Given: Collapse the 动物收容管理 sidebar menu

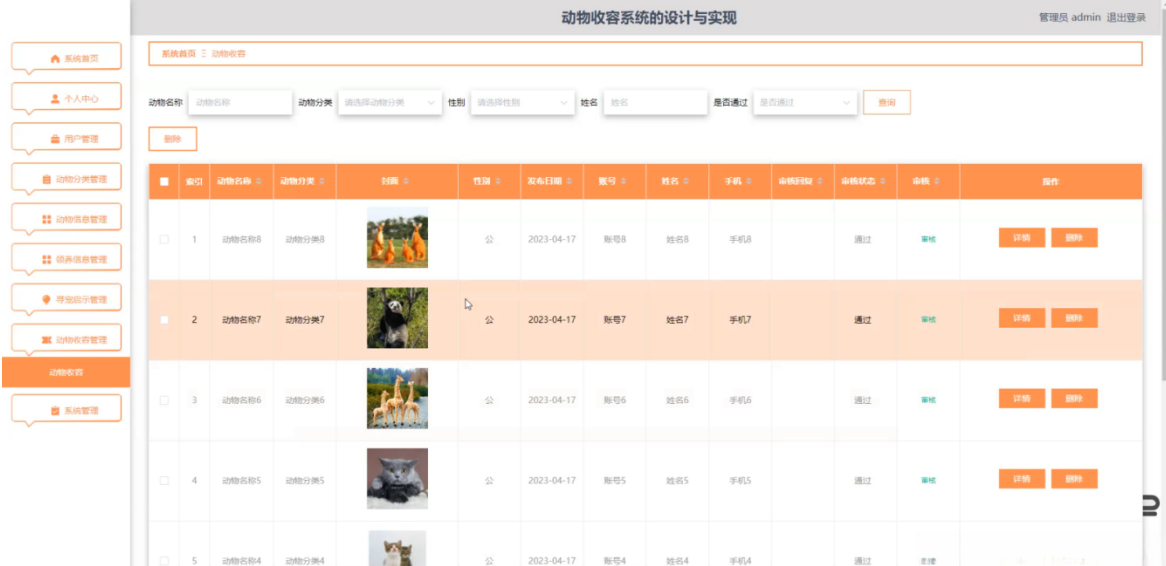Looking at the screenshot, I should [x=66, y=340].
